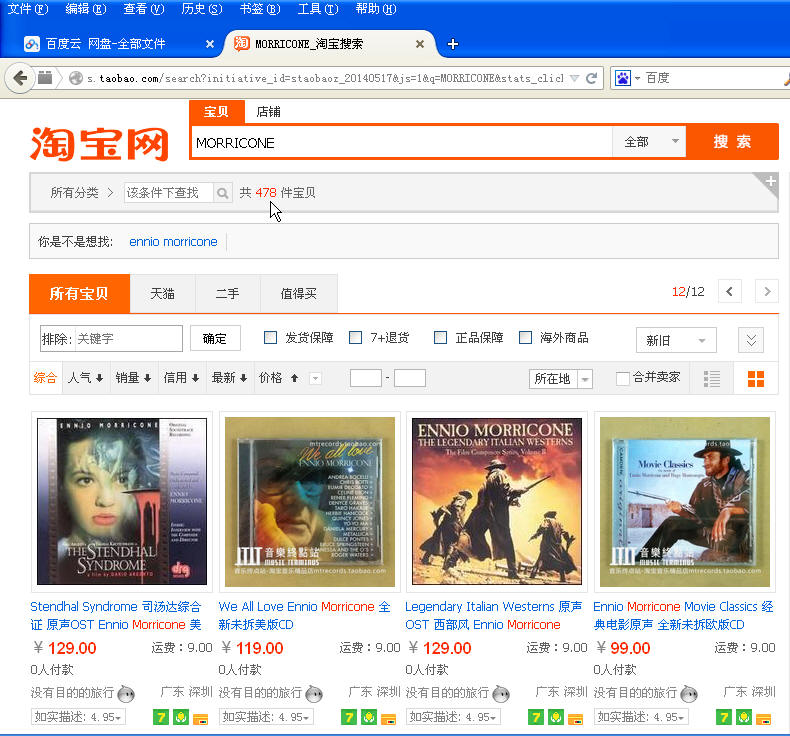790x736 pixels.
Task: Open 如实描述 4.95 dropdown under Movie Classics
Action: click(642, 717)
